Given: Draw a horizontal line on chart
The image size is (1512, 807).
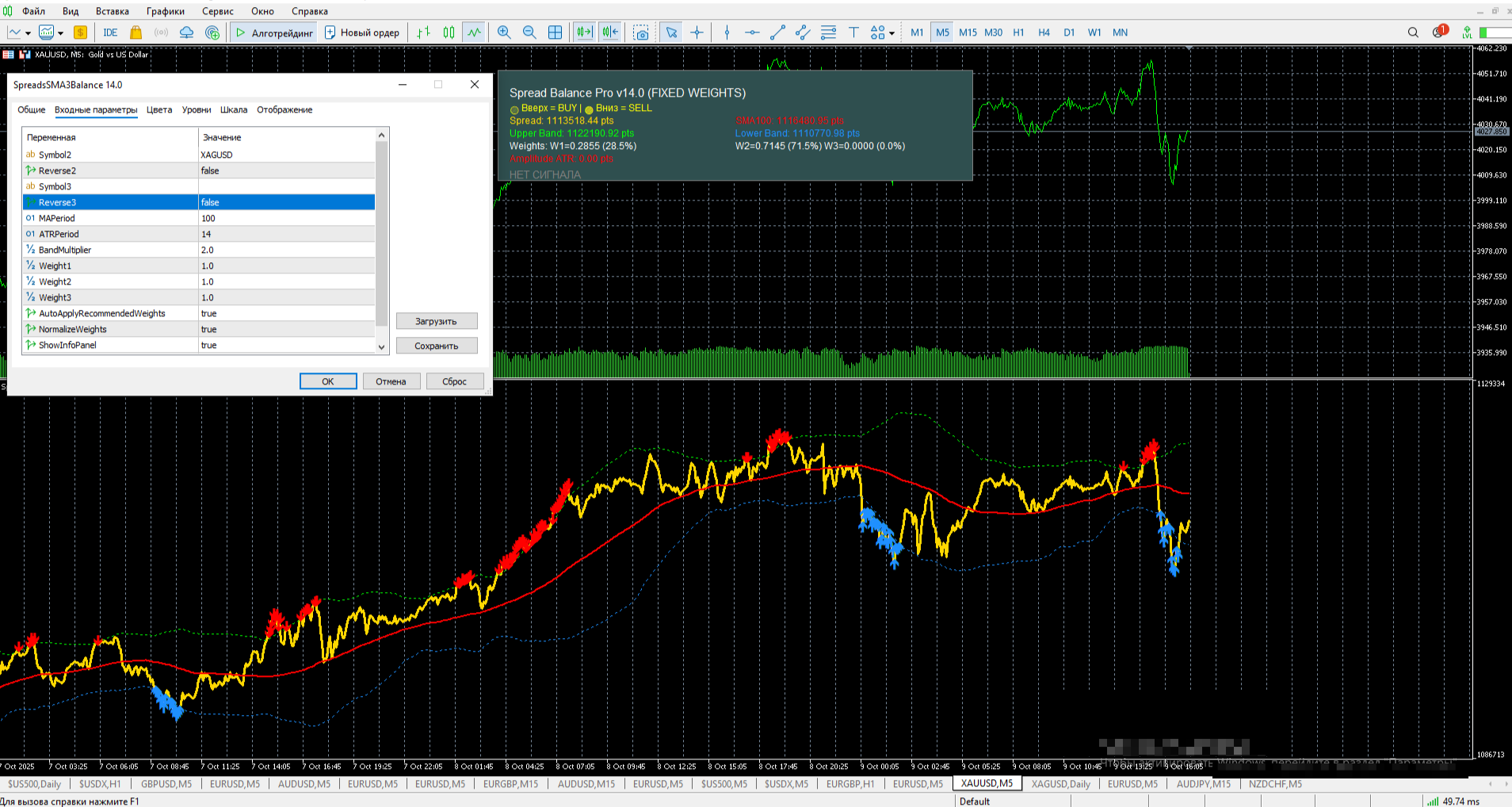Looking at the screenshot, I should click(752, 33).
